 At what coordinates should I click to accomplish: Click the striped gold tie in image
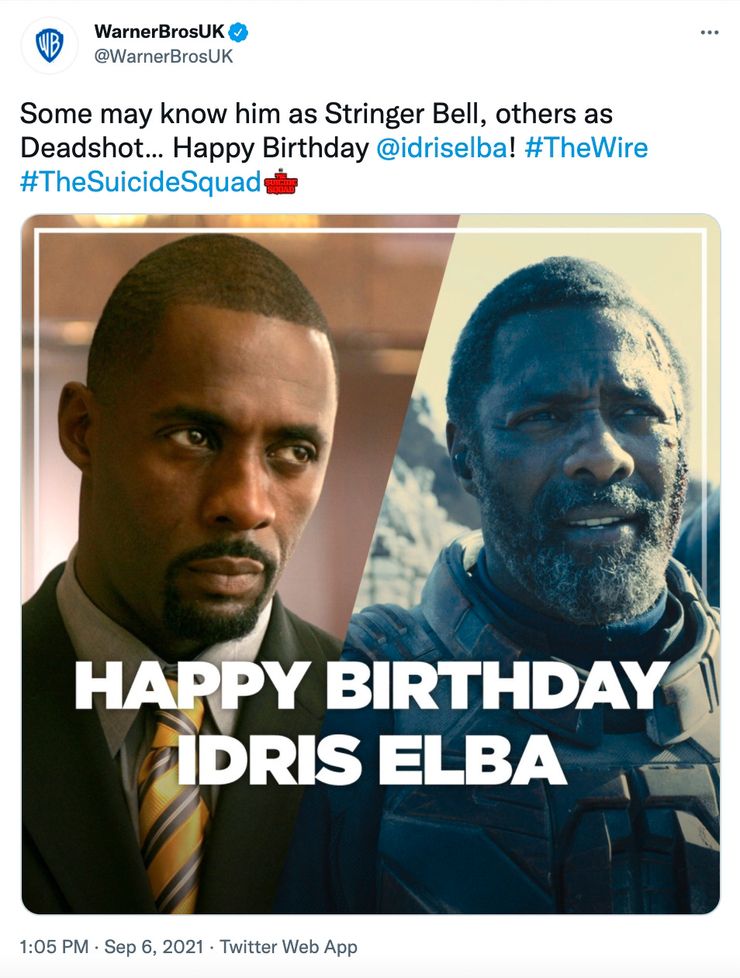[173, 805]
